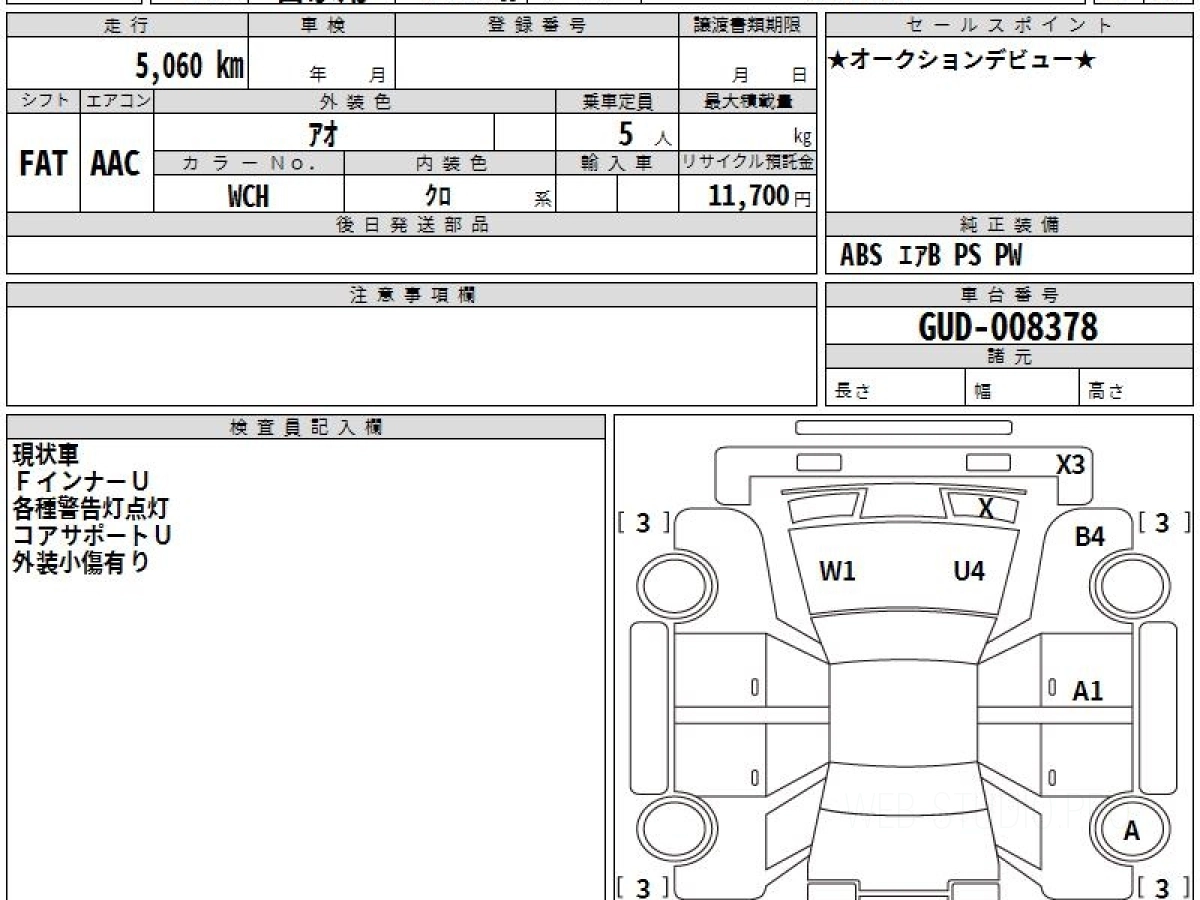This screenshot has width=1200, height=900.
Task: Click the リサイクル預託金 header
Action: [748, 164]
